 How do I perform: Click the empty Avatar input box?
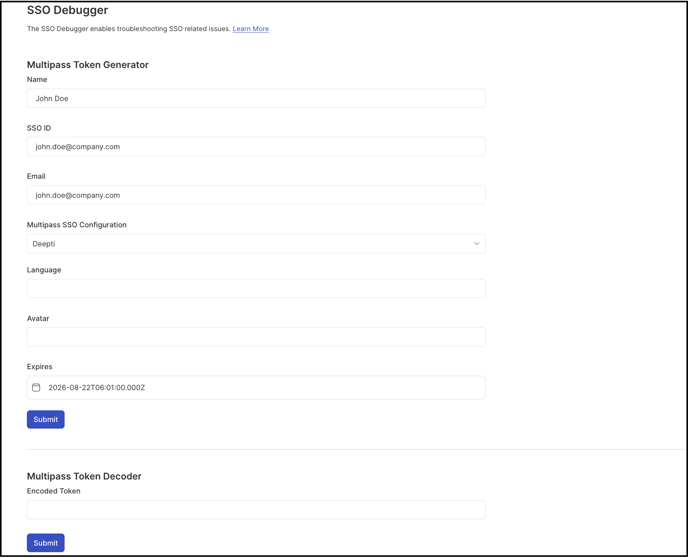(256, 337)
